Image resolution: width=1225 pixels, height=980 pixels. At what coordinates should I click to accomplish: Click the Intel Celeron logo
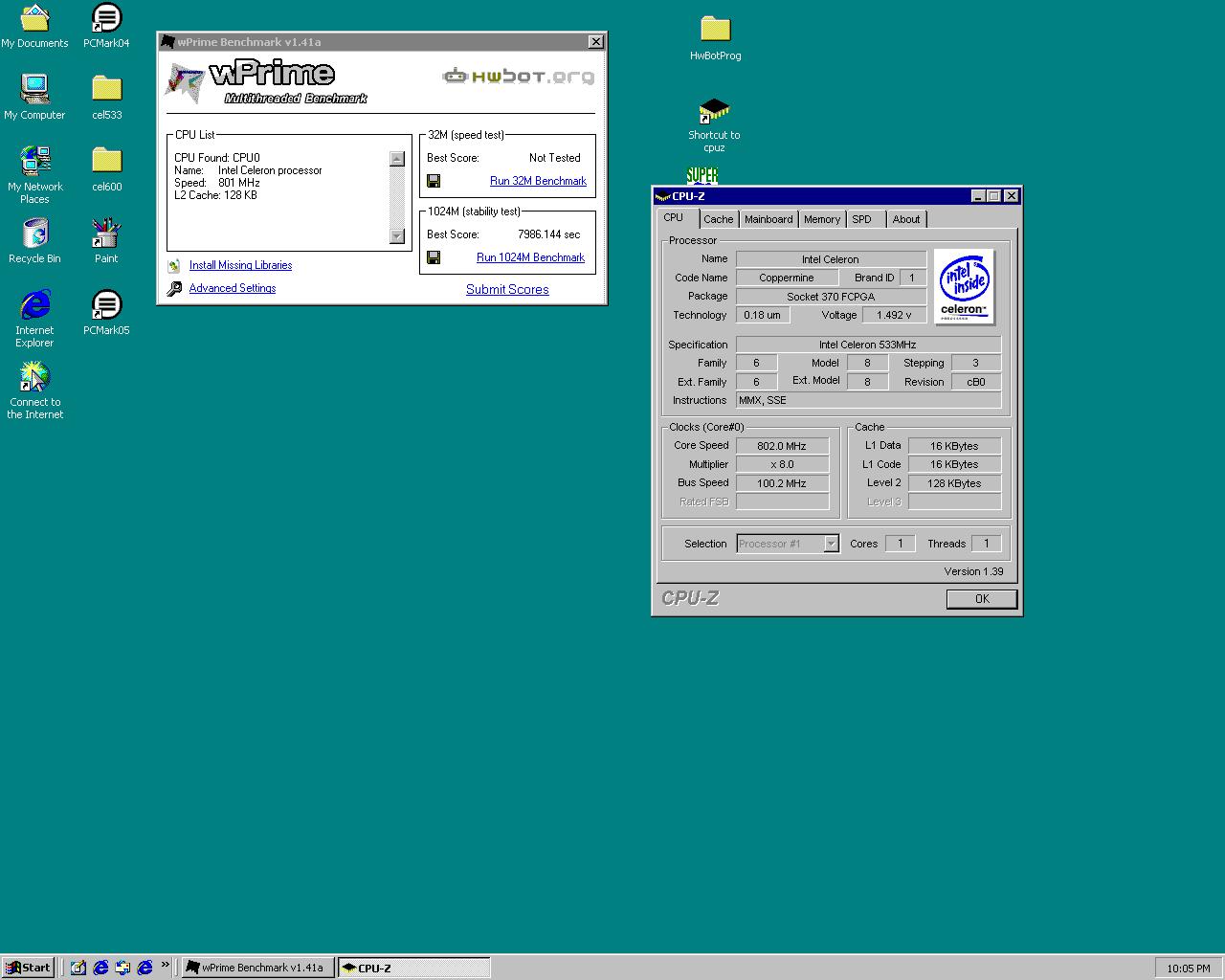click(964, 286)
